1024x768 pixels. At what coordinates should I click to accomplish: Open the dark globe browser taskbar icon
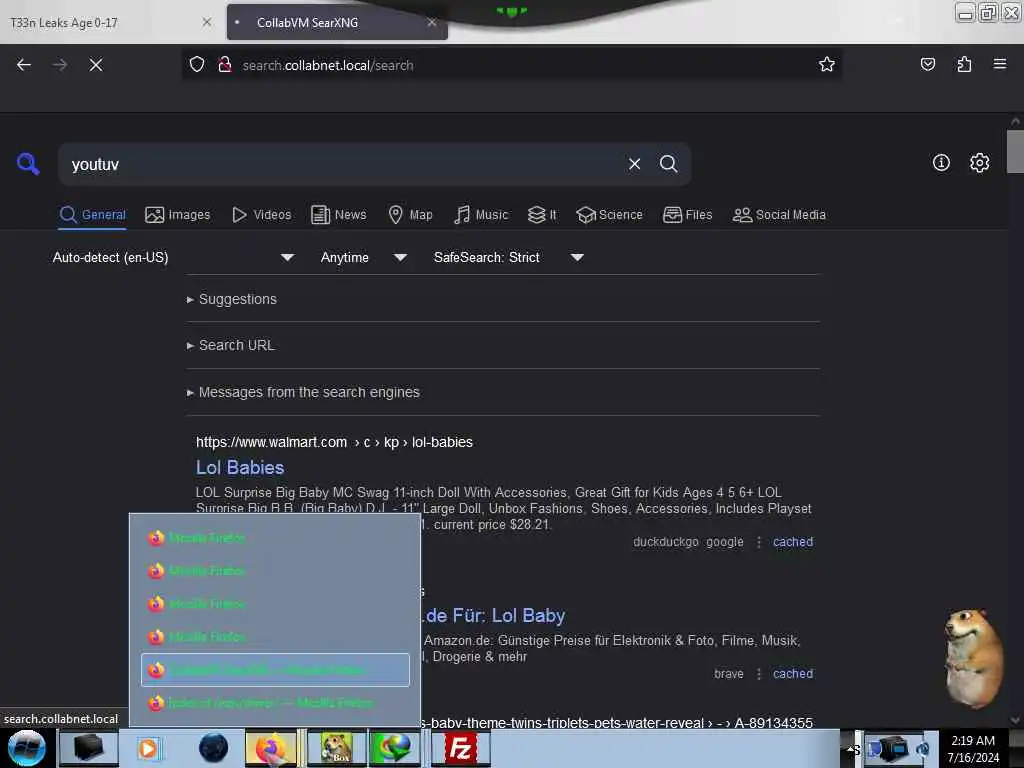213,748
